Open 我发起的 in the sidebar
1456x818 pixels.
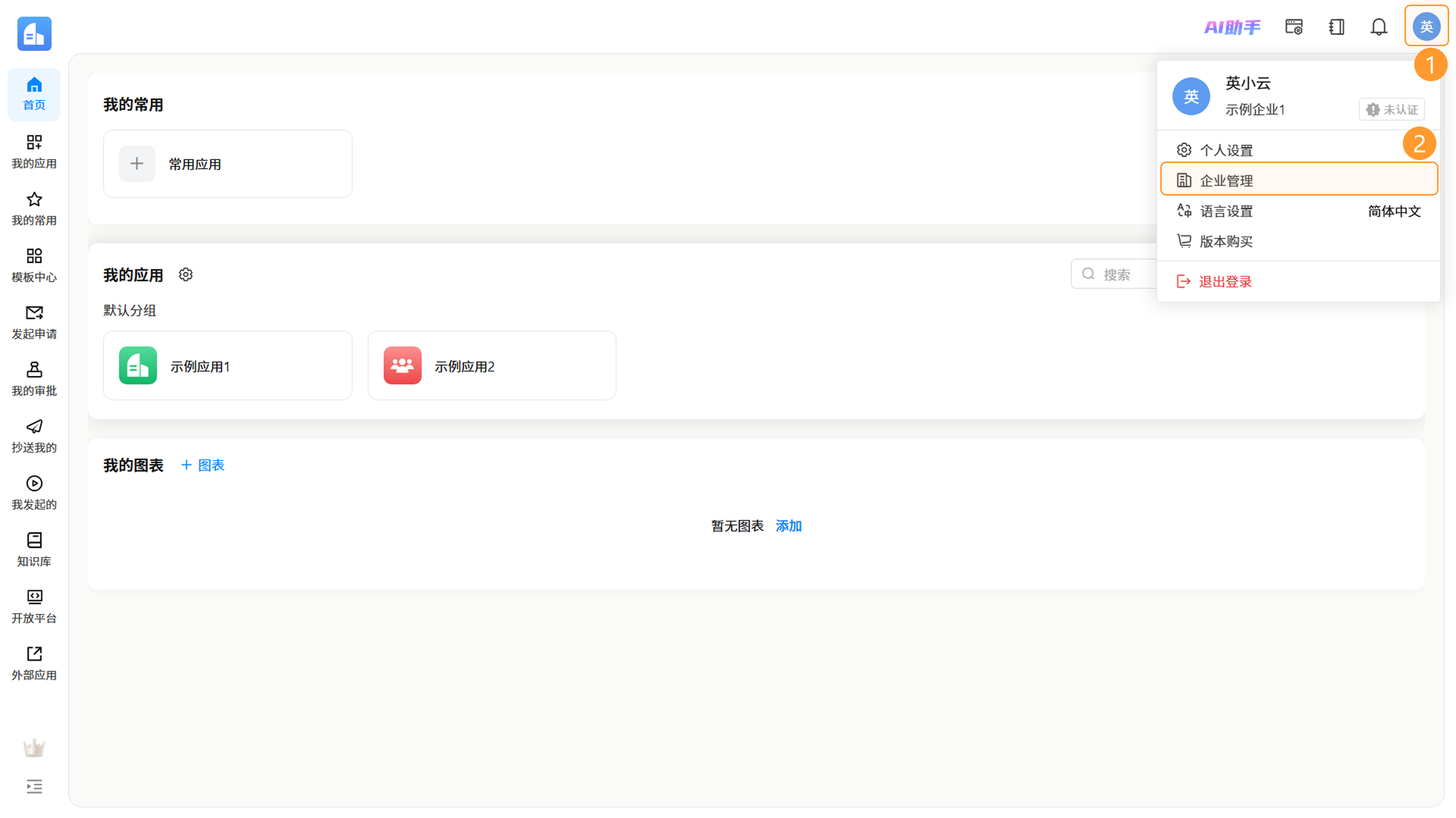coord(34,493)
